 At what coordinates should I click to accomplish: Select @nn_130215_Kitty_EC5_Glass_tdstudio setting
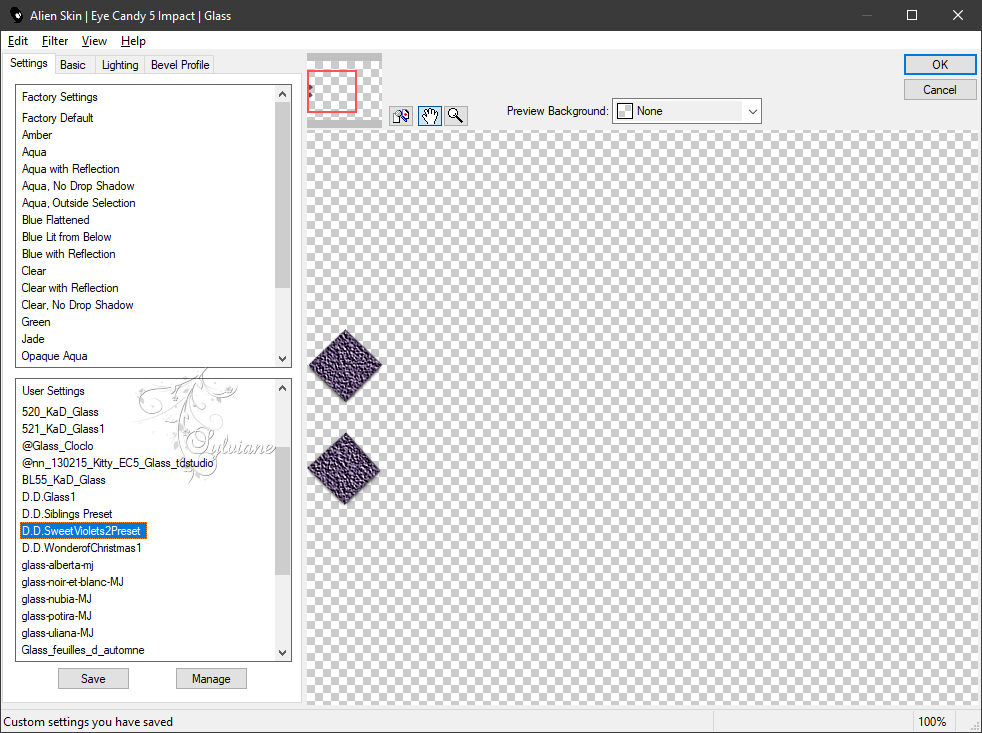point(118,463)
